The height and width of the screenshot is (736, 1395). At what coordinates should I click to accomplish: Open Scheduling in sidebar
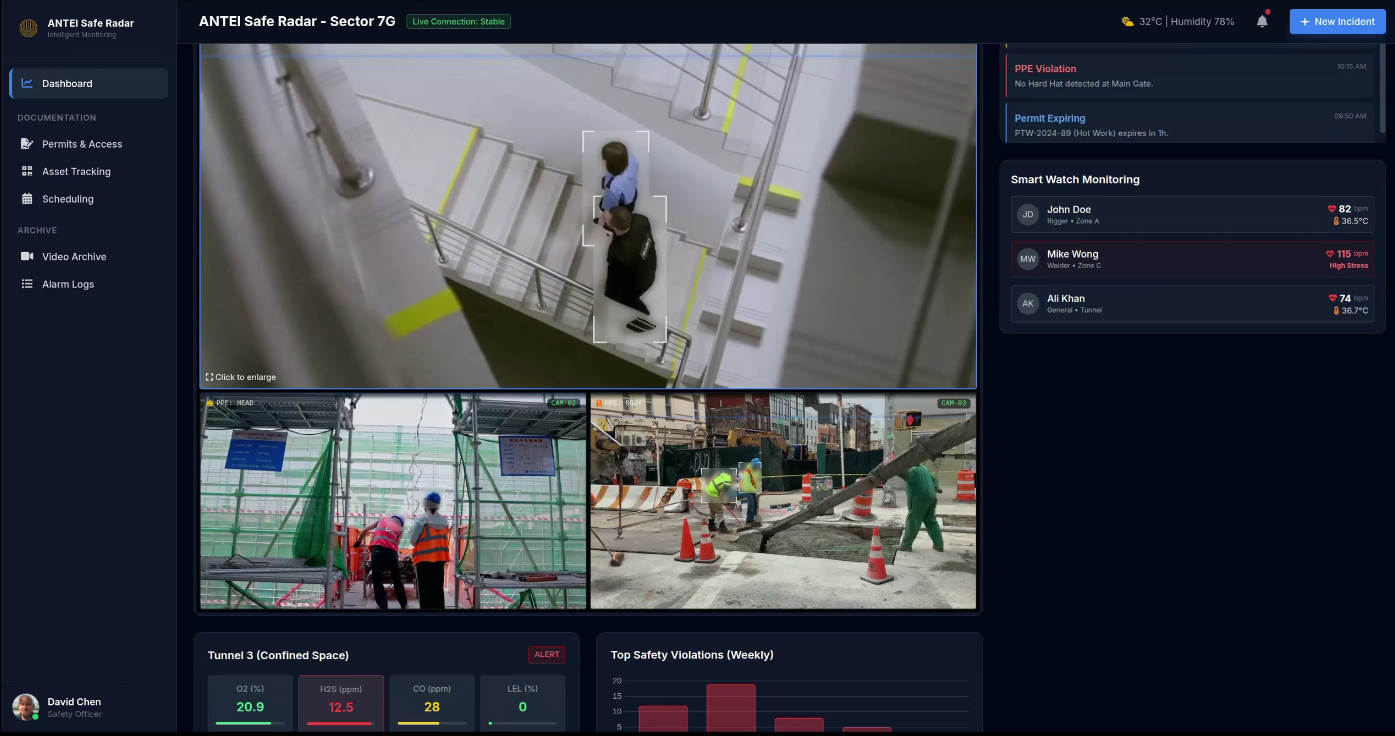pos(89,199)
